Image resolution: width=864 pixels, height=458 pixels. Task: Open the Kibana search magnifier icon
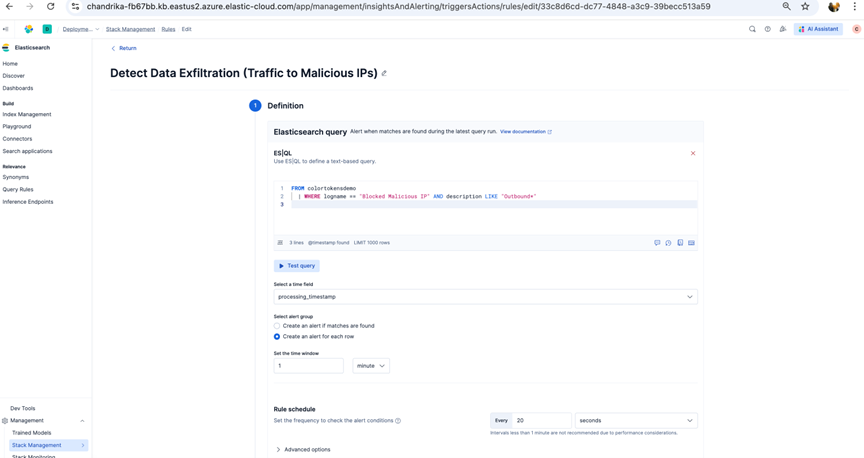pos(752,29)
